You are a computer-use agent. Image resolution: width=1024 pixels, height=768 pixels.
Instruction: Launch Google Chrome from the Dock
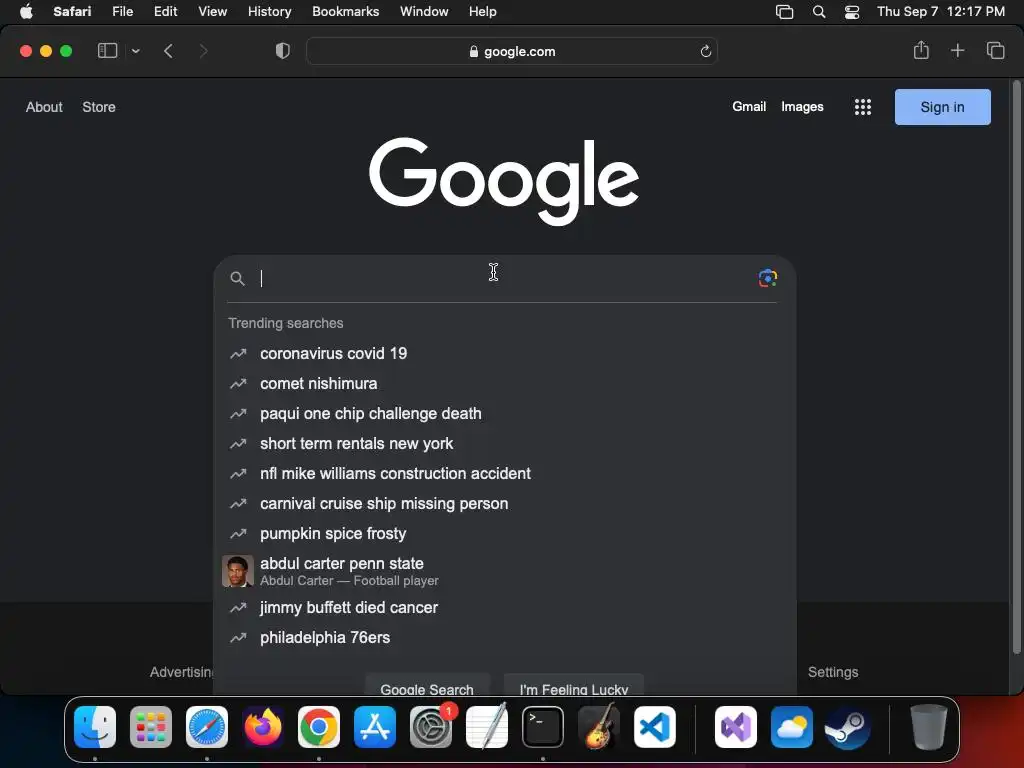pos(319,727)
